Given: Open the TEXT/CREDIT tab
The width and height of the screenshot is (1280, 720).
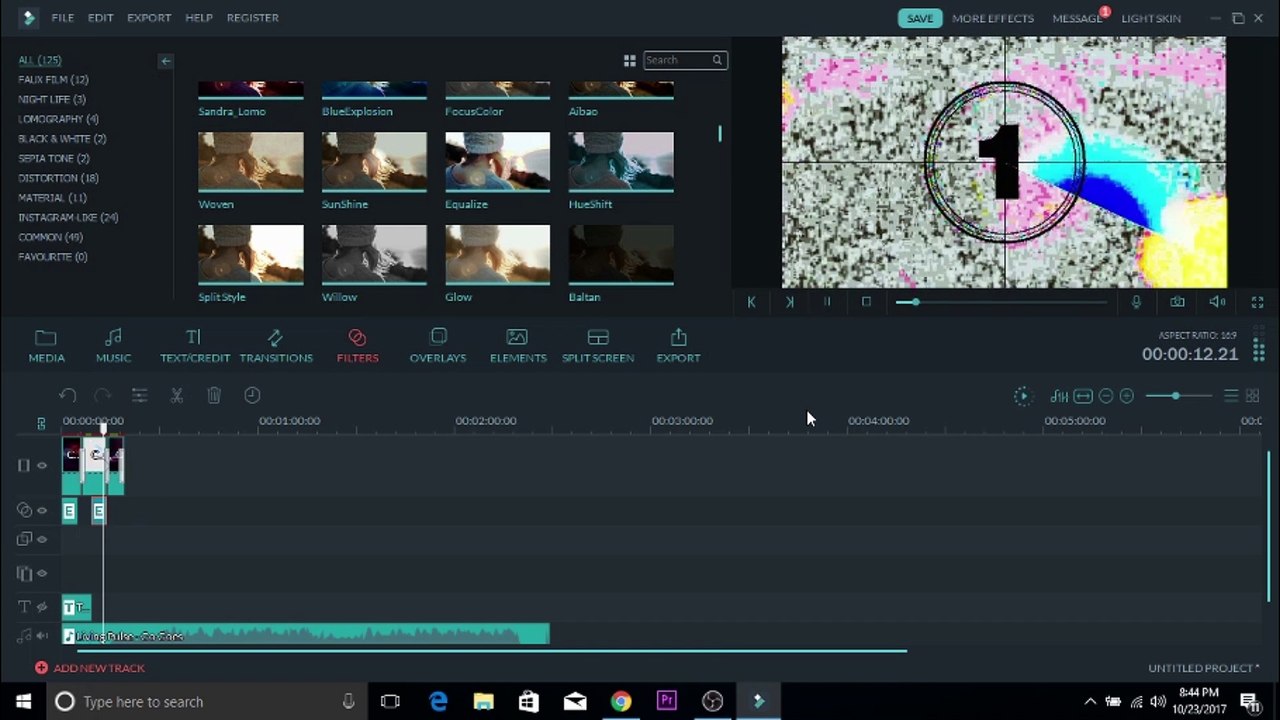Looking at the screenshot, I should click(195, 346).
